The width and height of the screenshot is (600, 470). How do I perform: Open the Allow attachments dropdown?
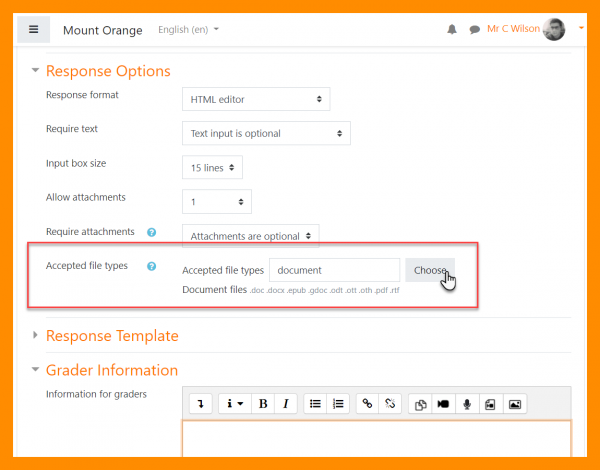point(216,201)
